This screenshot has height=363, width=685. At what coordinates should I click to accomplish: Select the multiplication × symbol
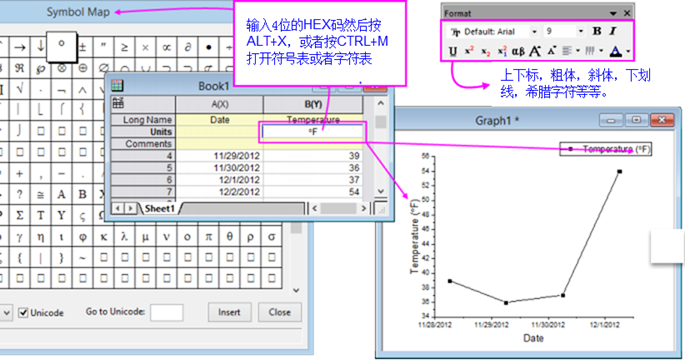pos(145,47)
